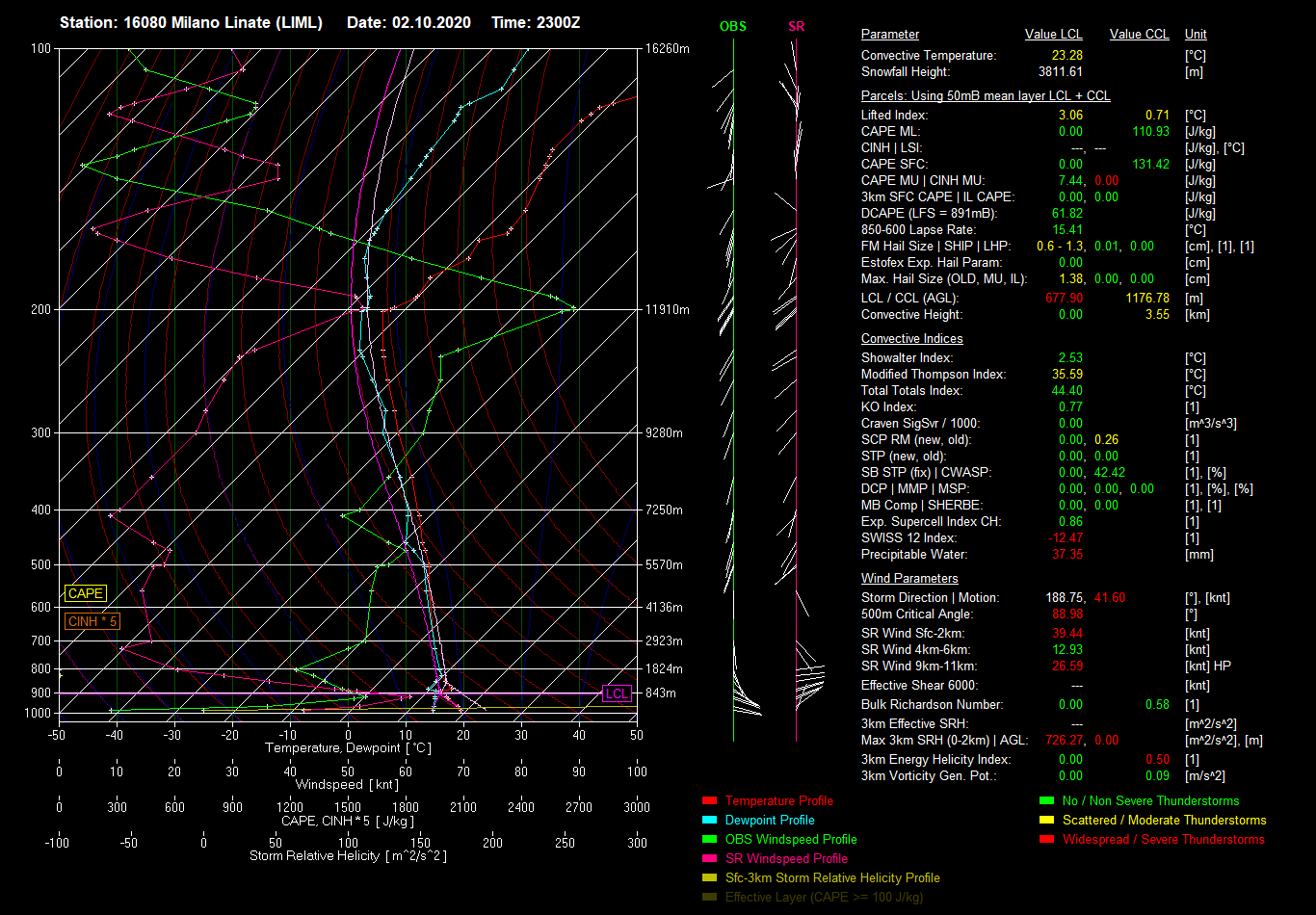Click the magenta LCL marker label
The height and width of the screenshot is (915, 1316).
tap(617, 693)
